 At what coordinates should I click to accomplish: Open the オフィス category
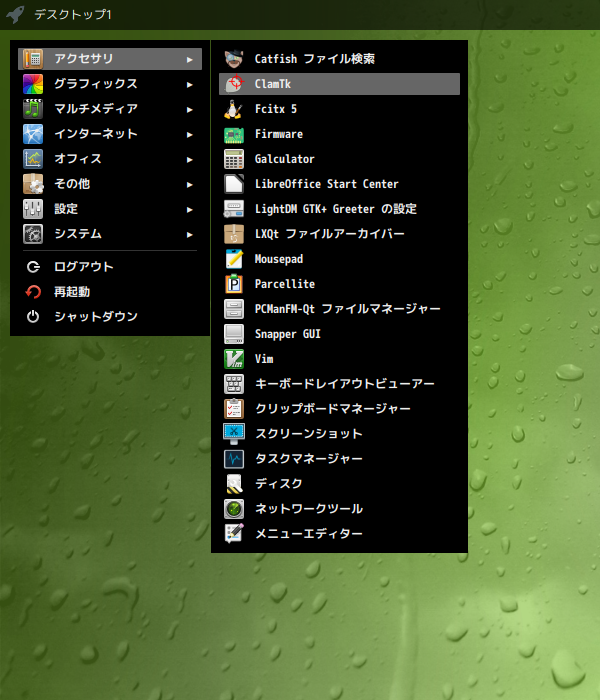[x=110, y=159]
